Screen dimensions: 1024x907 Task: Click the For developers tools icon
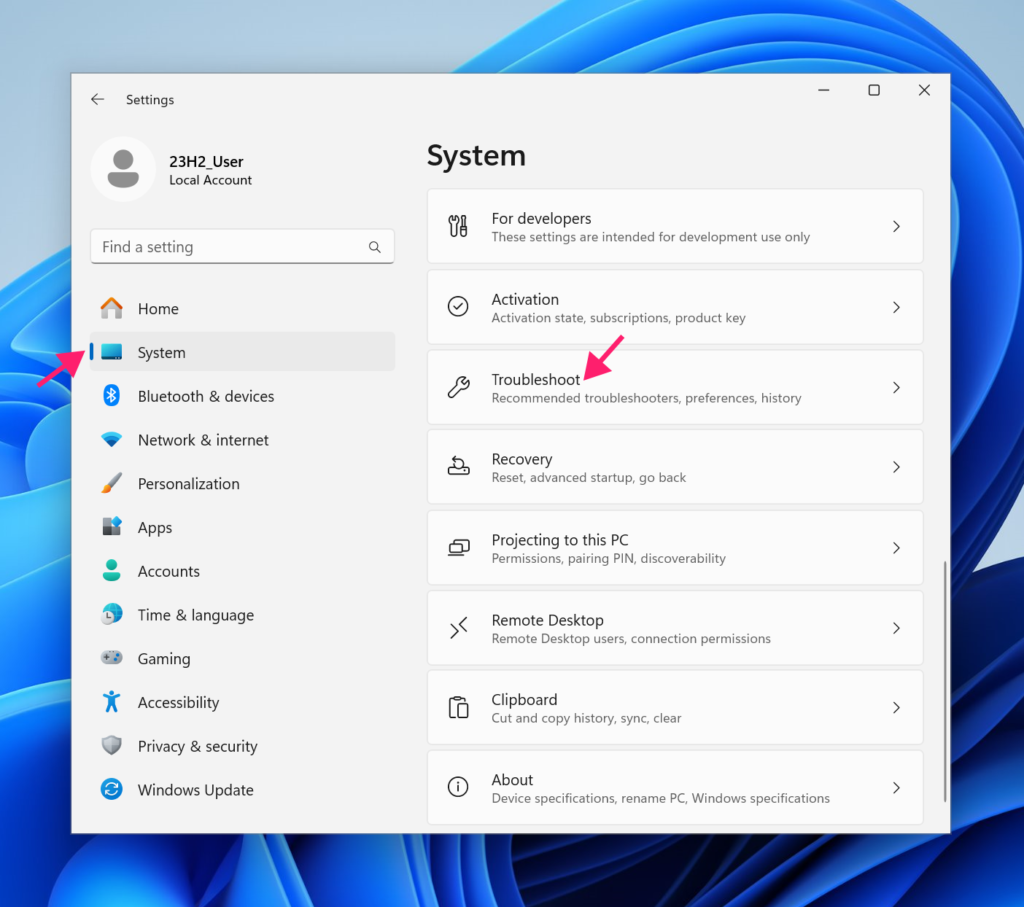click(x=458, y=227)
